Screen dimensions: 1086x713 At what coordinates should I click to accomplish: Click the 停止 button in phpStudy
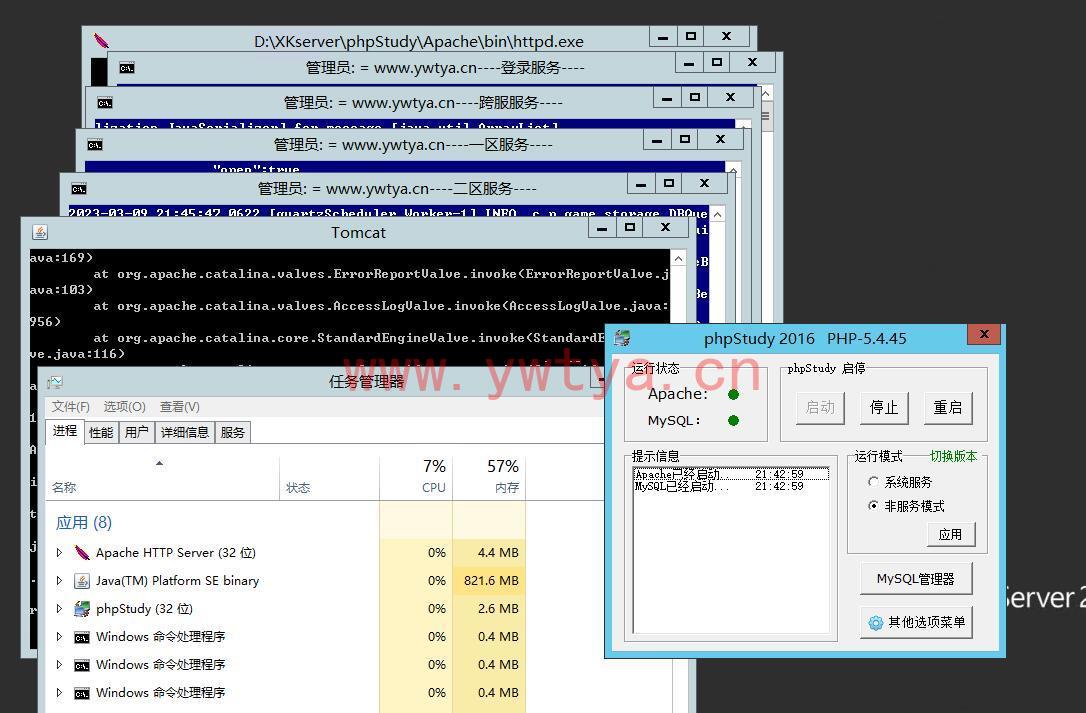884,407
